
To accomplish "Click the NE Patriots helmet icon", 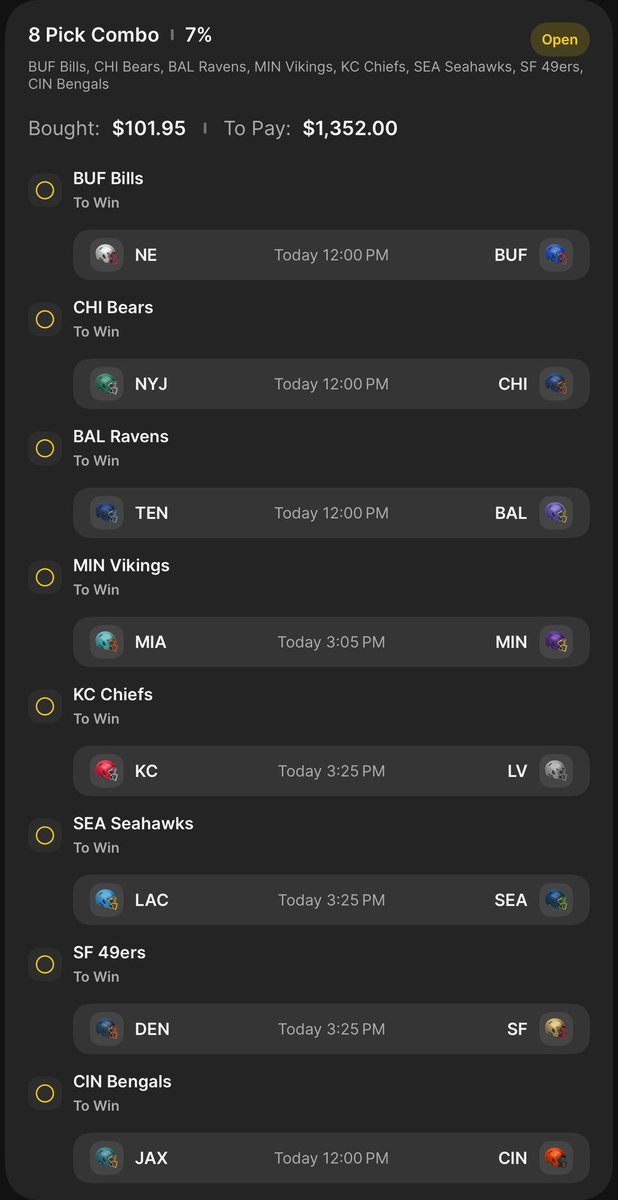I will click(106, 255).
